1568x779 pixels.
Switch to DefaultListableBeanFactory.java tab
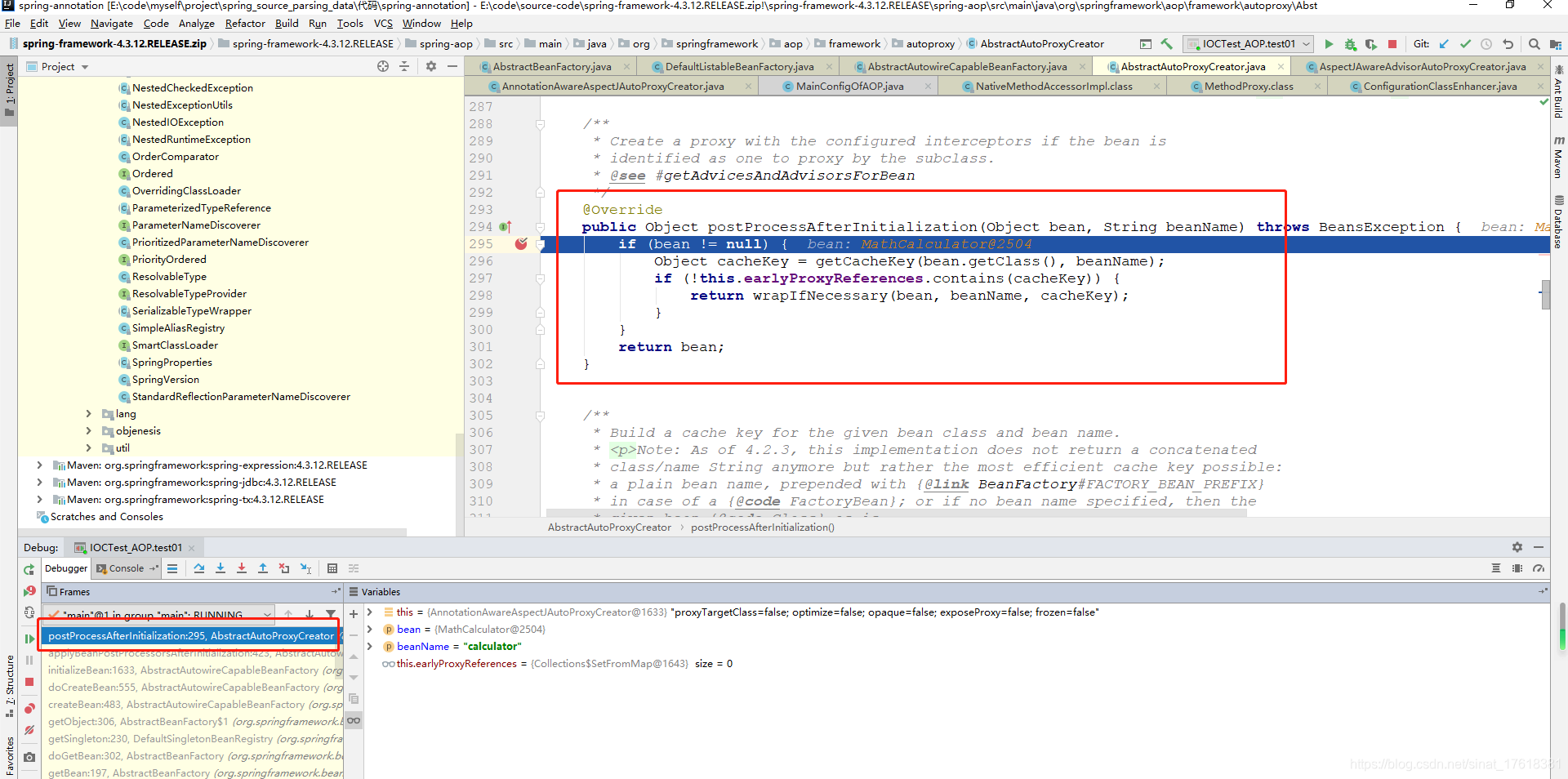pos(739,67)
